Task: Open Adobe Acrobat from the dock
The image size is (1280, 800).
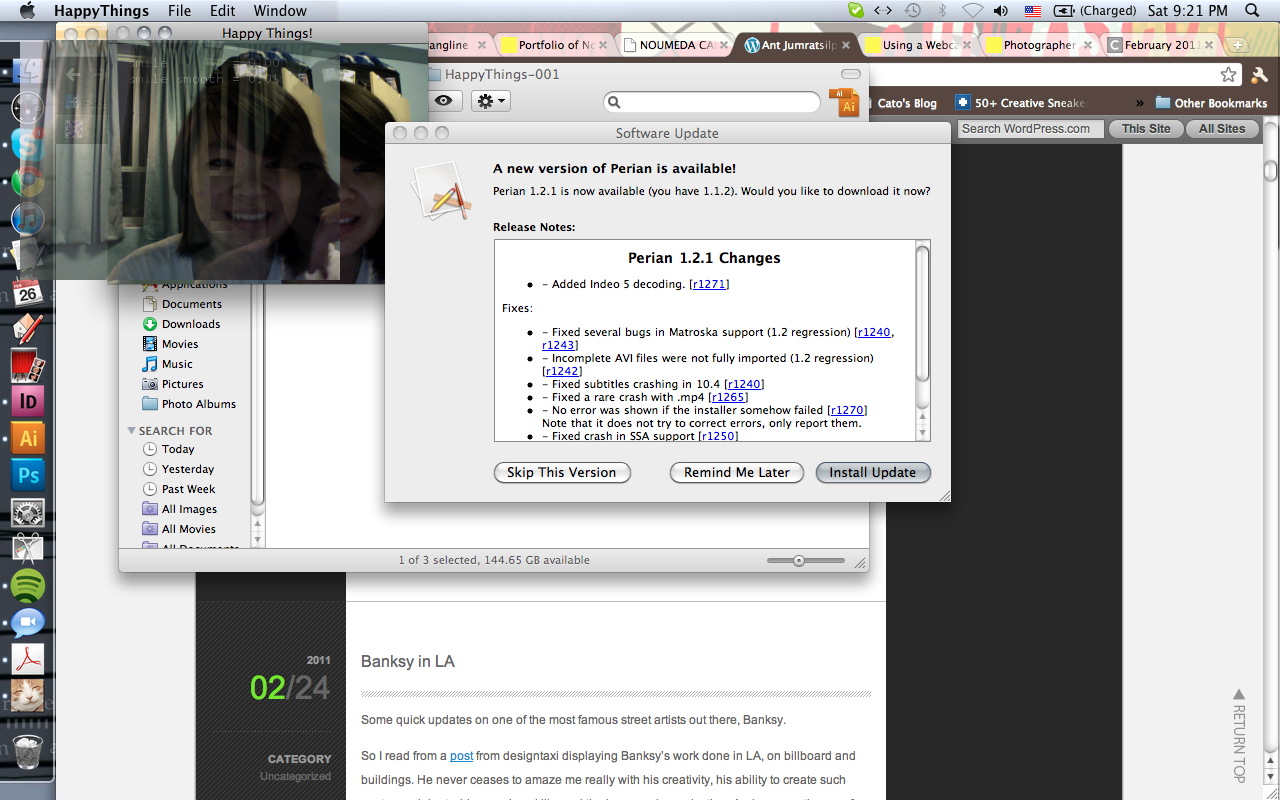Action: 28,658
